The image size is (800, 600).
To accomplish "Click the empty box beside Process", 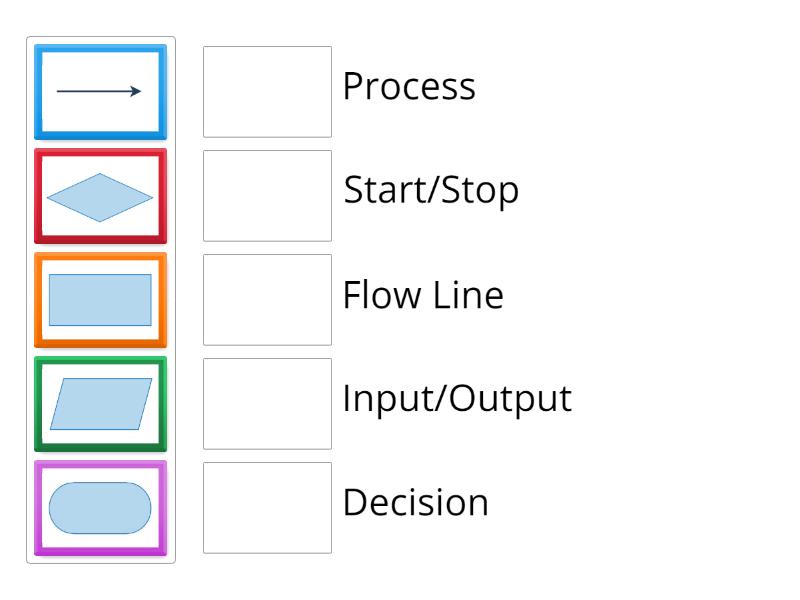I will tap(267, 92).
